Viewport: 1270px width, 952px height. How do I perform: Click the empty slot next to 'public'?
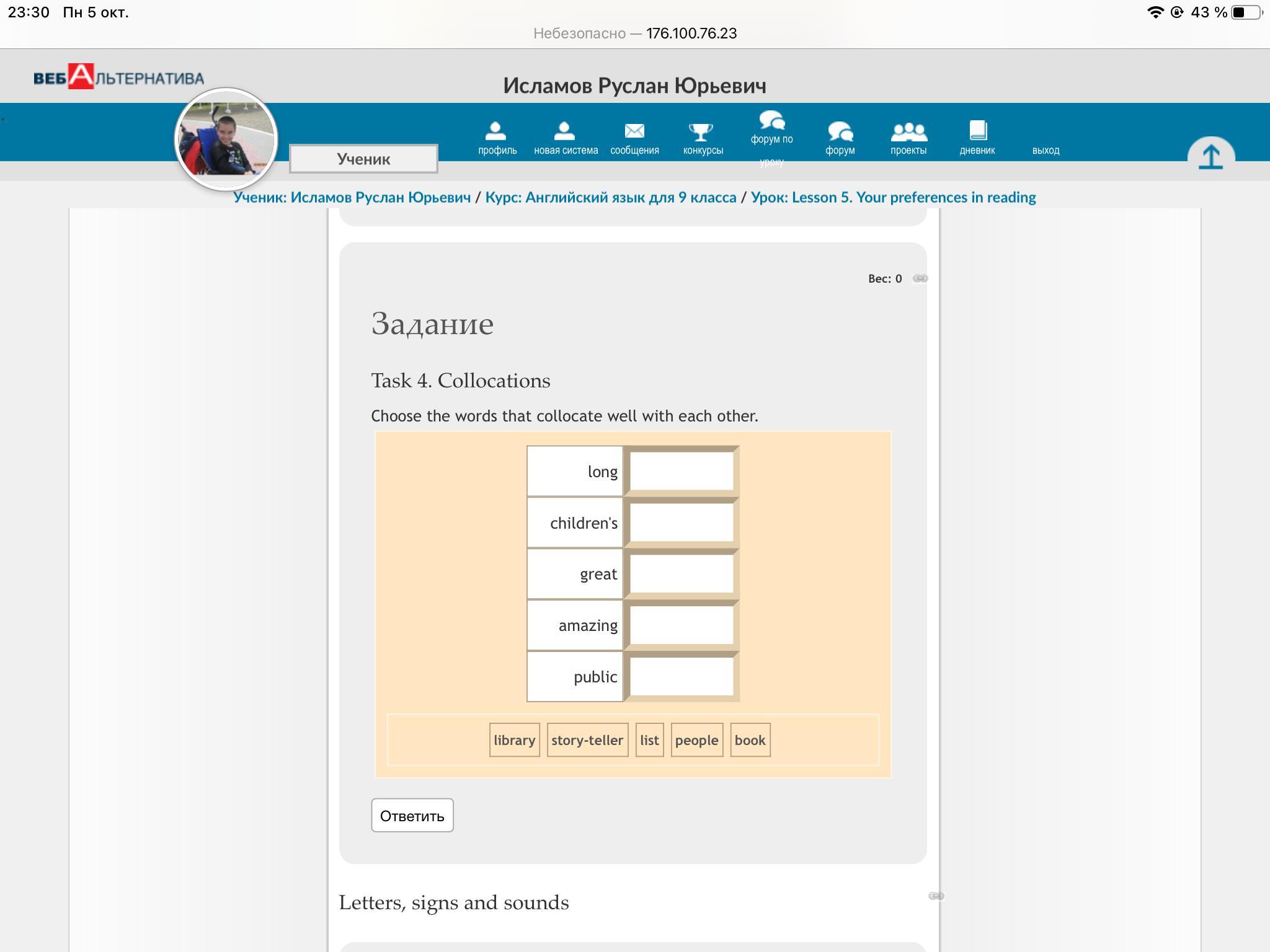tap(682, 677)
